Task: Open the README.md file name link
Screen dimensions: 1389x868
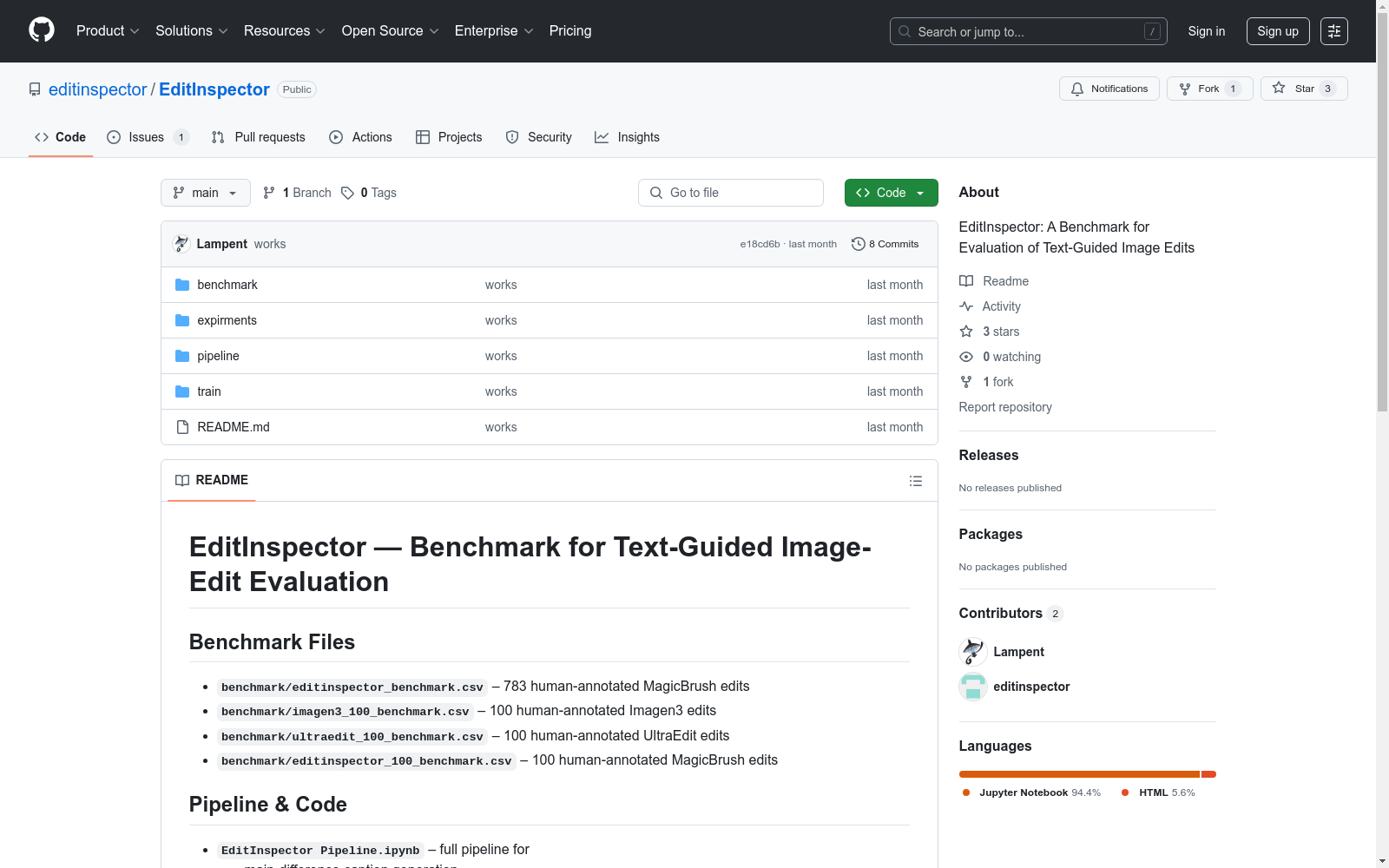Action: pyautogui.click(x=234, y=427)
